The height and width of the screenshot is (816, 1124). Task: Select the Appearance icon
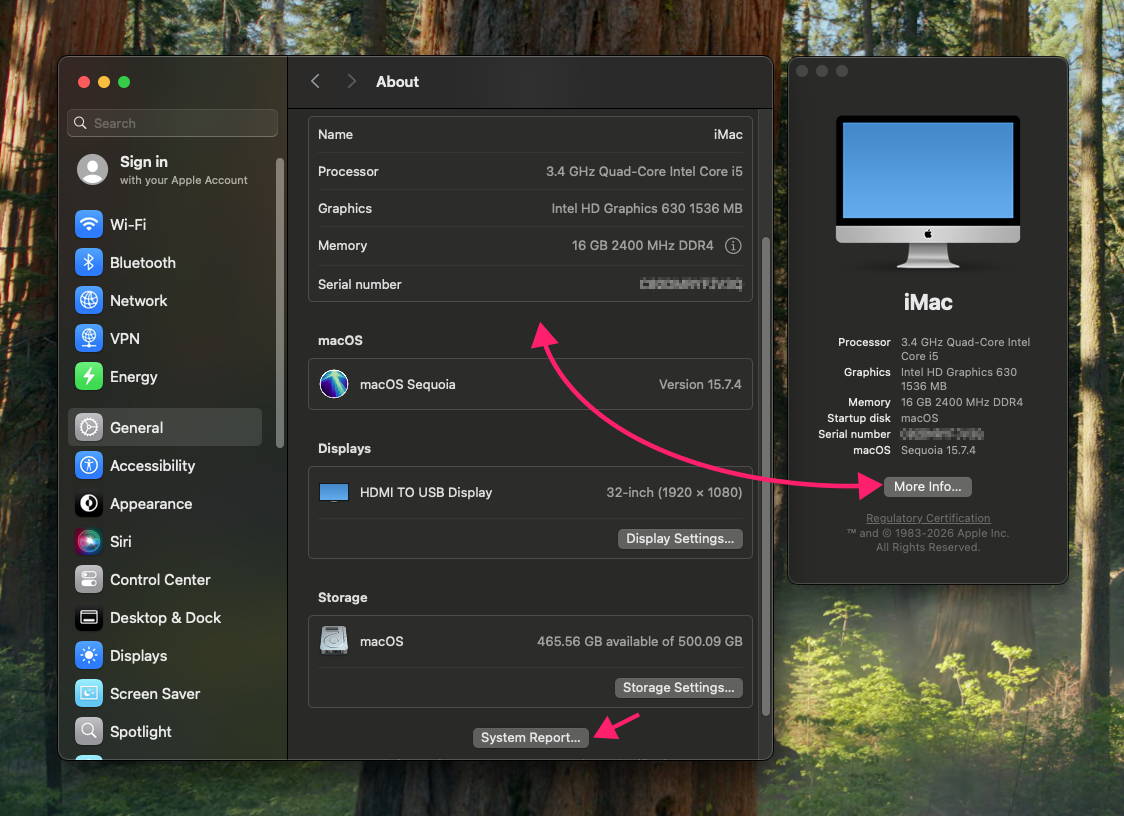click(x=89, y=503)
